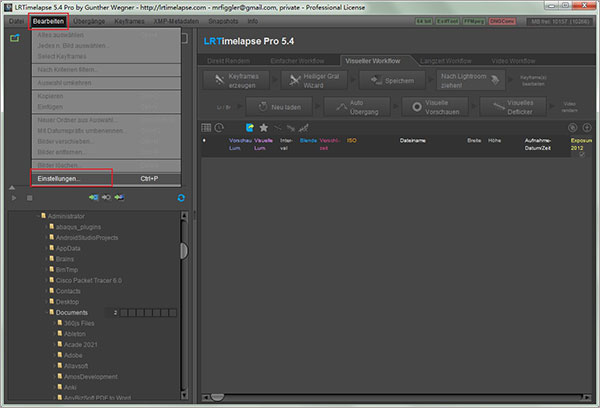Expand the Documents folder in tree
Image resolution: width=600 pixels, height=408 pixels.
click(x=49, y=313)
